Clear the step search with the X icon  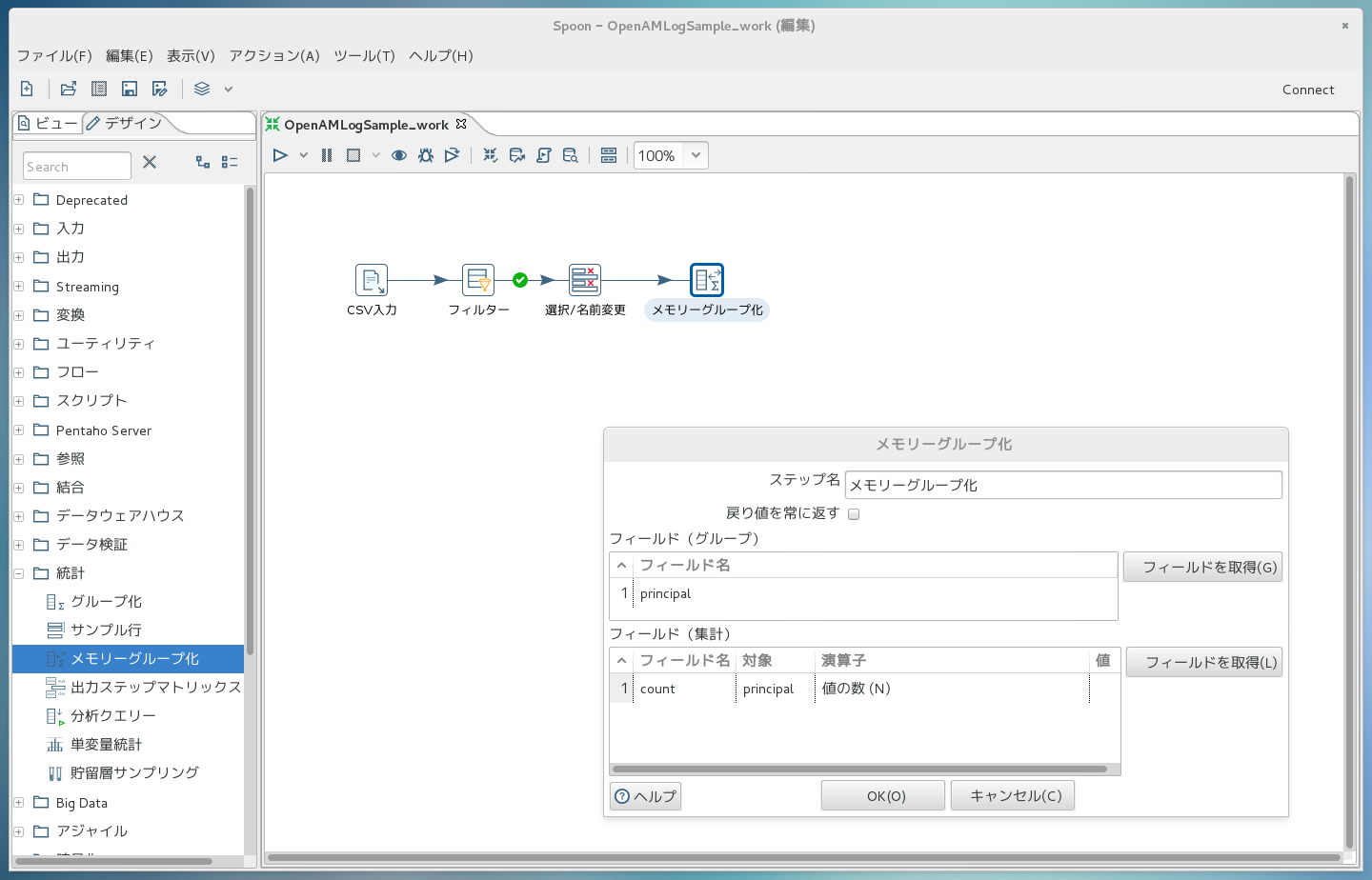tap(150, 162)
